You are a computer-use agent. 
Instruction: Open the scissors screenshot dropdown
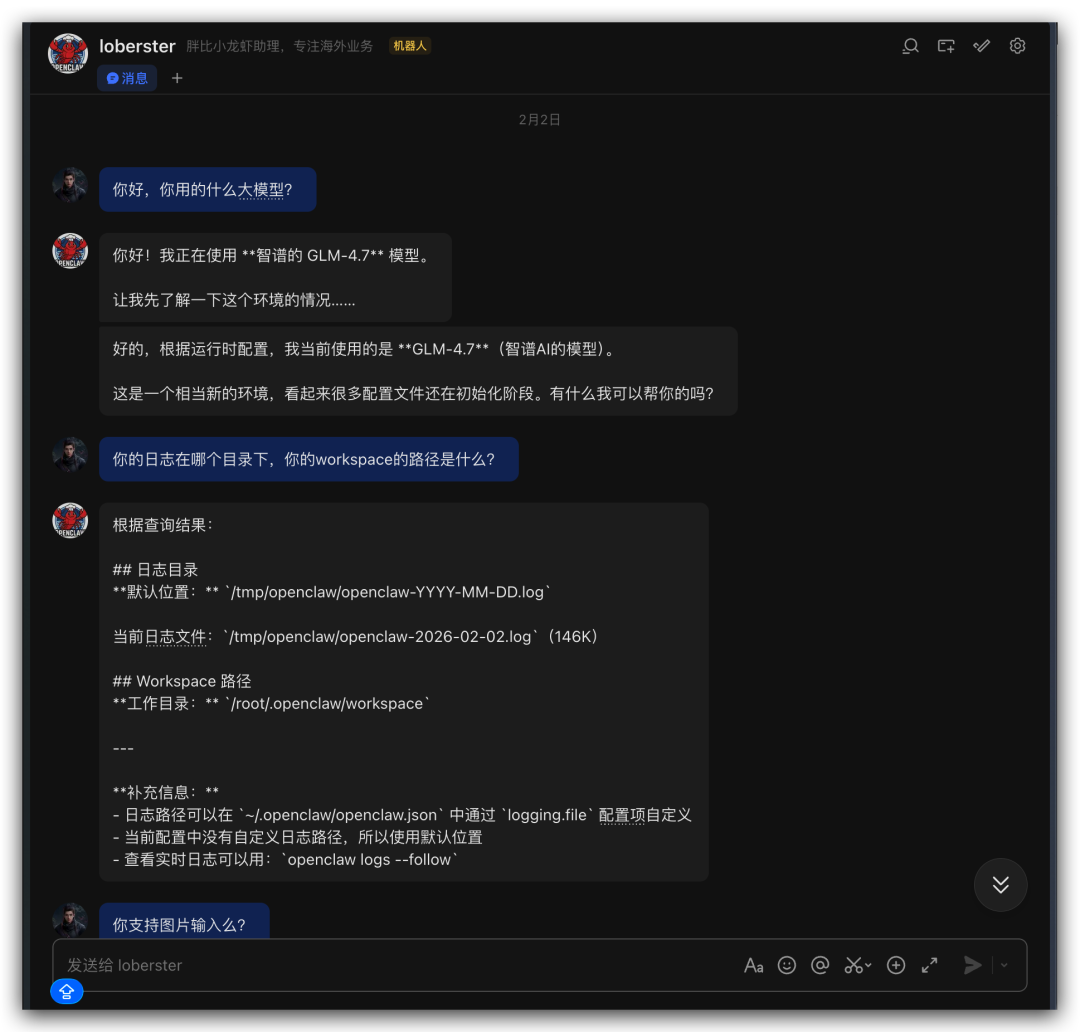[858, 965]
